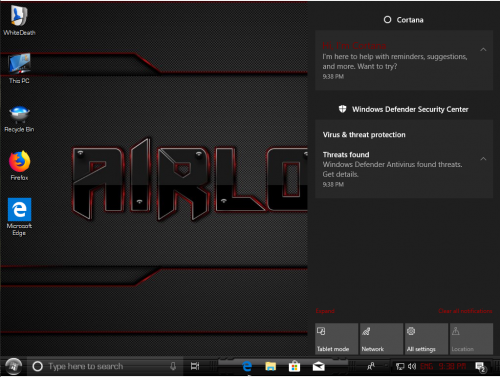Collapse the Threats found notification chevron
The width and height of the screenshot is (500, 377).
pyautogui.click(x=483, y=159)
